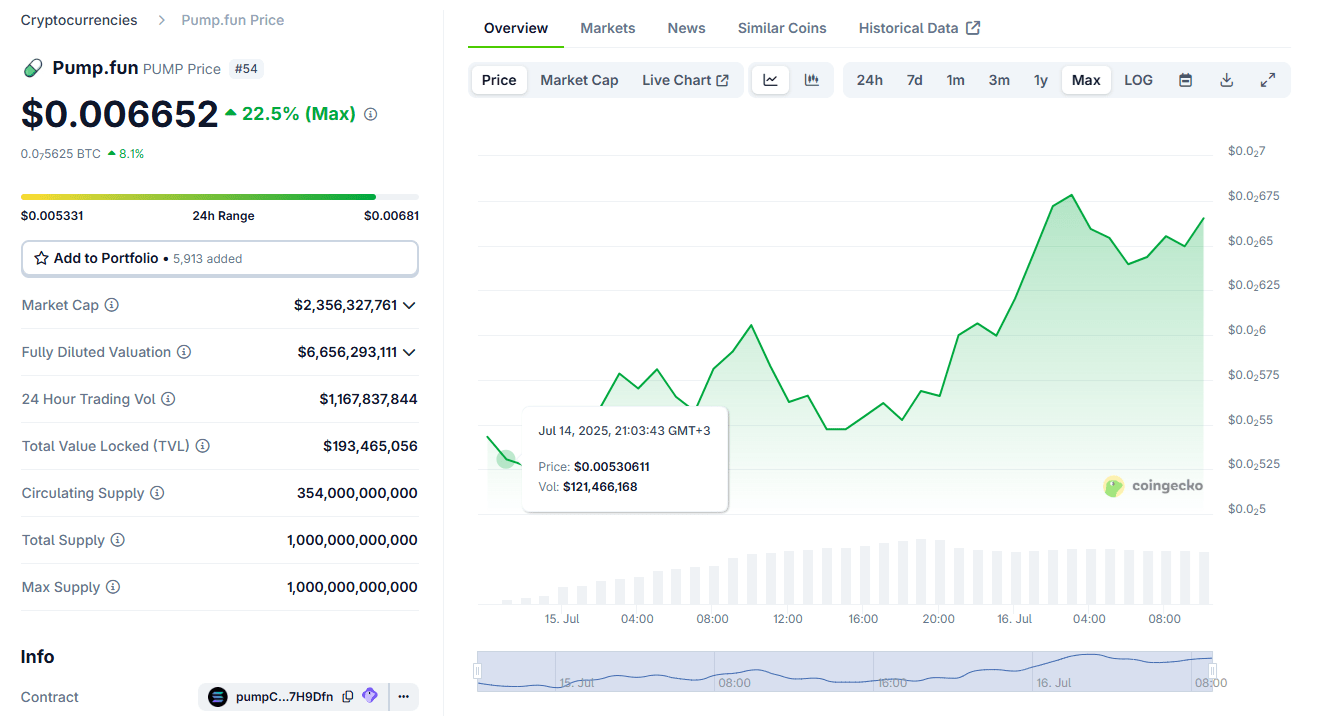The image size is (1328, 716).
Task: Open the Historical Data tab
Action: [919, 28]
